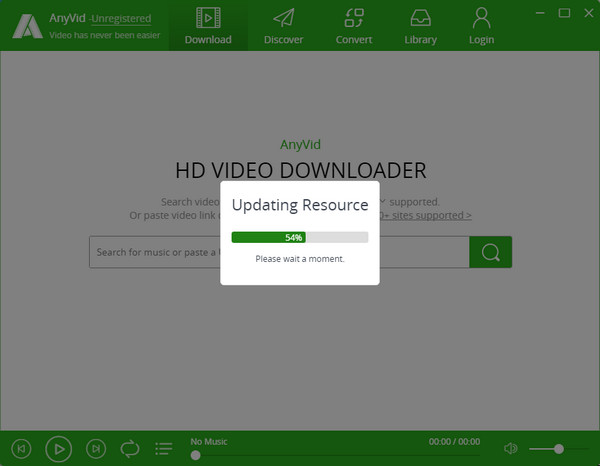
Task: Mute the speaker volume icon
Action: 510,448
